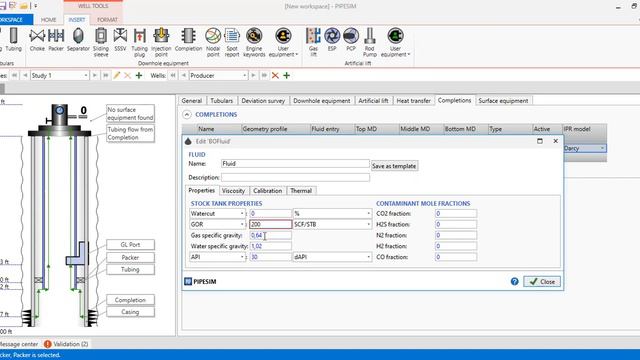This screenshot has width=640, height=360.
Task: Insert a Rod Pump
Action: (x=370, y=42)
